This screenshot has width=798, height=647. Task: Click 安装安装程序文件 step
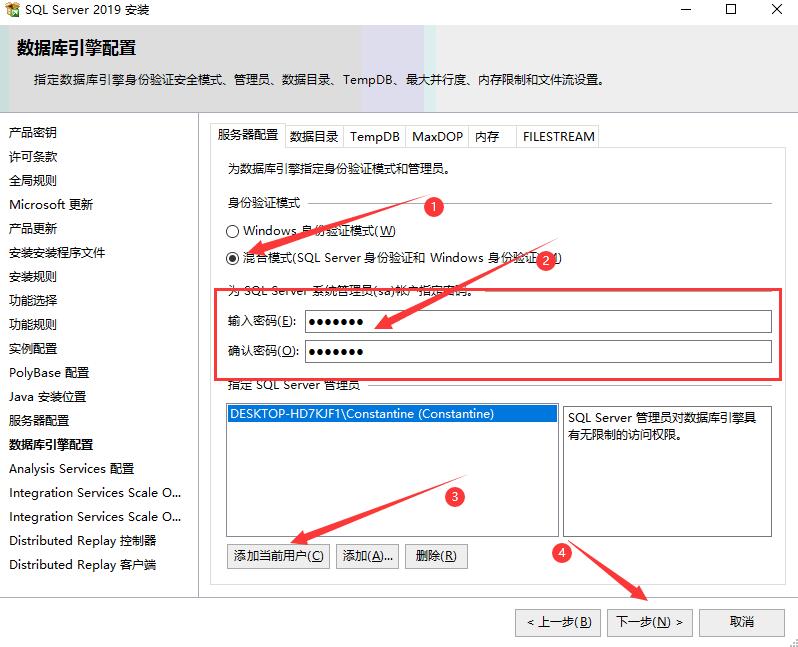[57, 252]
